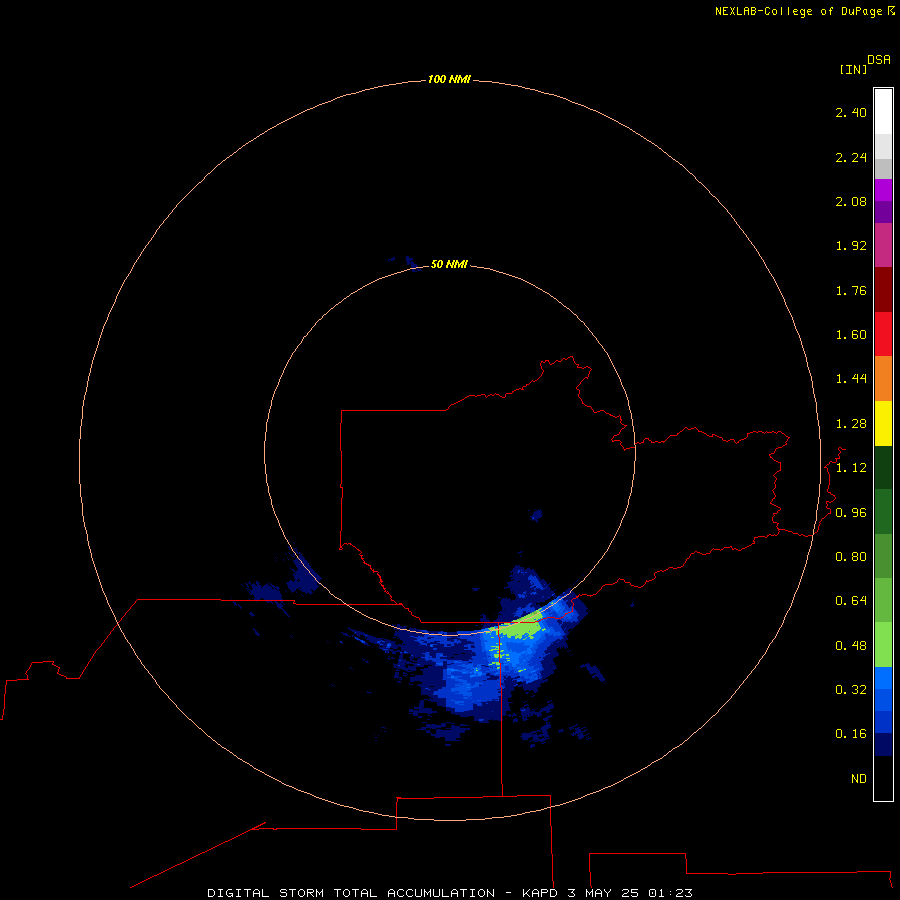Click the white swatch in the legend
Image resolution: width=900 pixels, height=900 pixels.
tap(883, 112)
